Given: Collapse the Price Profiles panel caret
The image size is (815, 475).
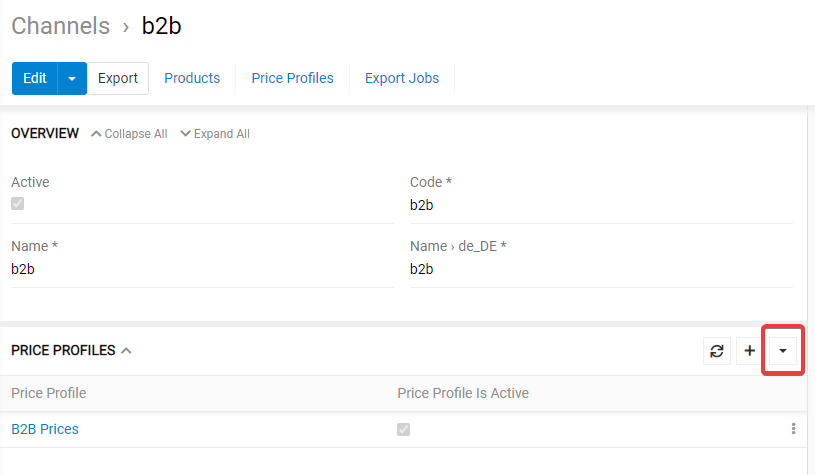Looking at the screenshot, I should 126,351.
